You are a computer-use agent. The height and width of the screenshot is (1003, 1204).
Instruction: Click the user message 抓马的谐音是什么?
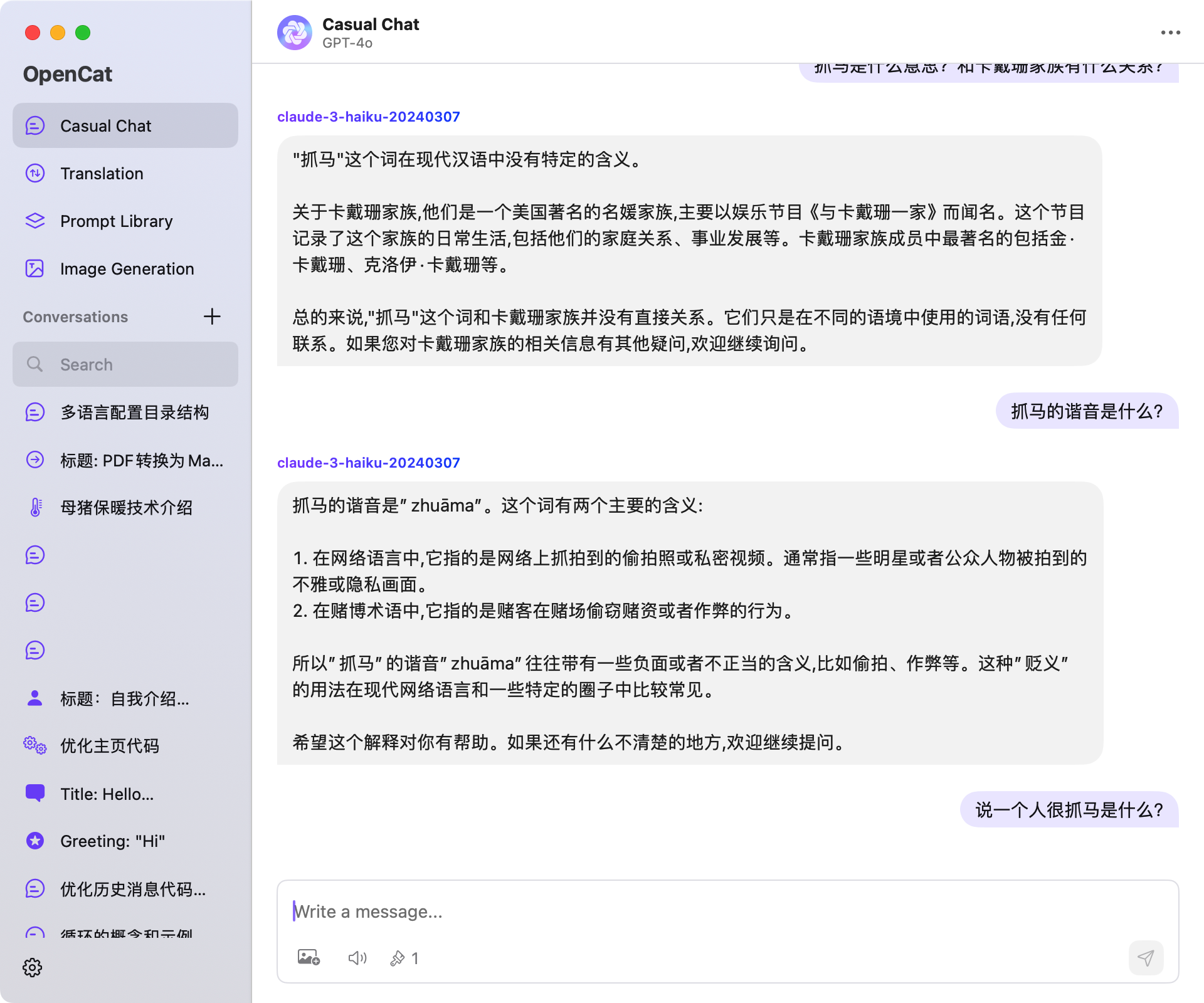coord(1087,411)
